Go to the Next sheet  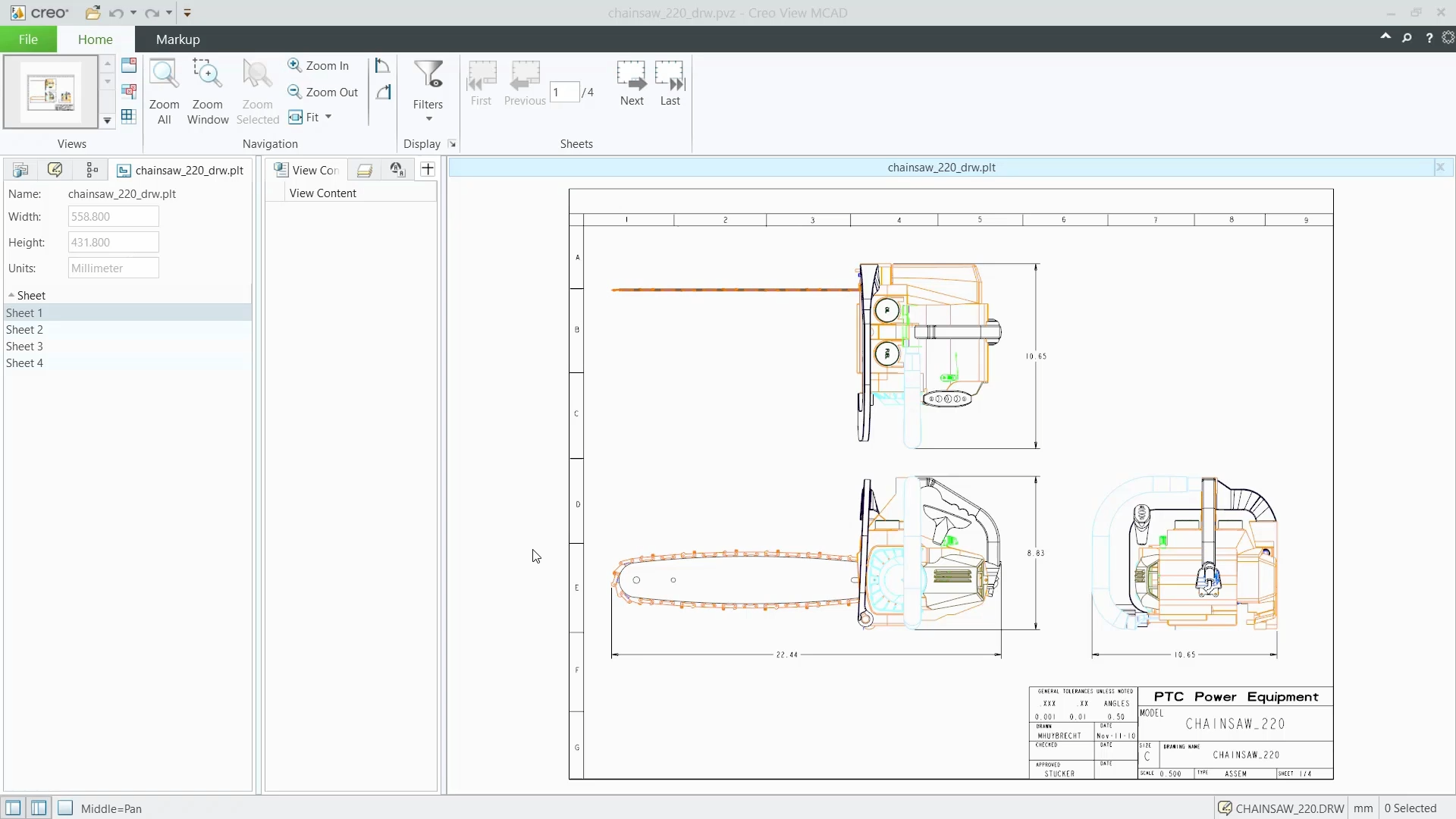point(632,83)
